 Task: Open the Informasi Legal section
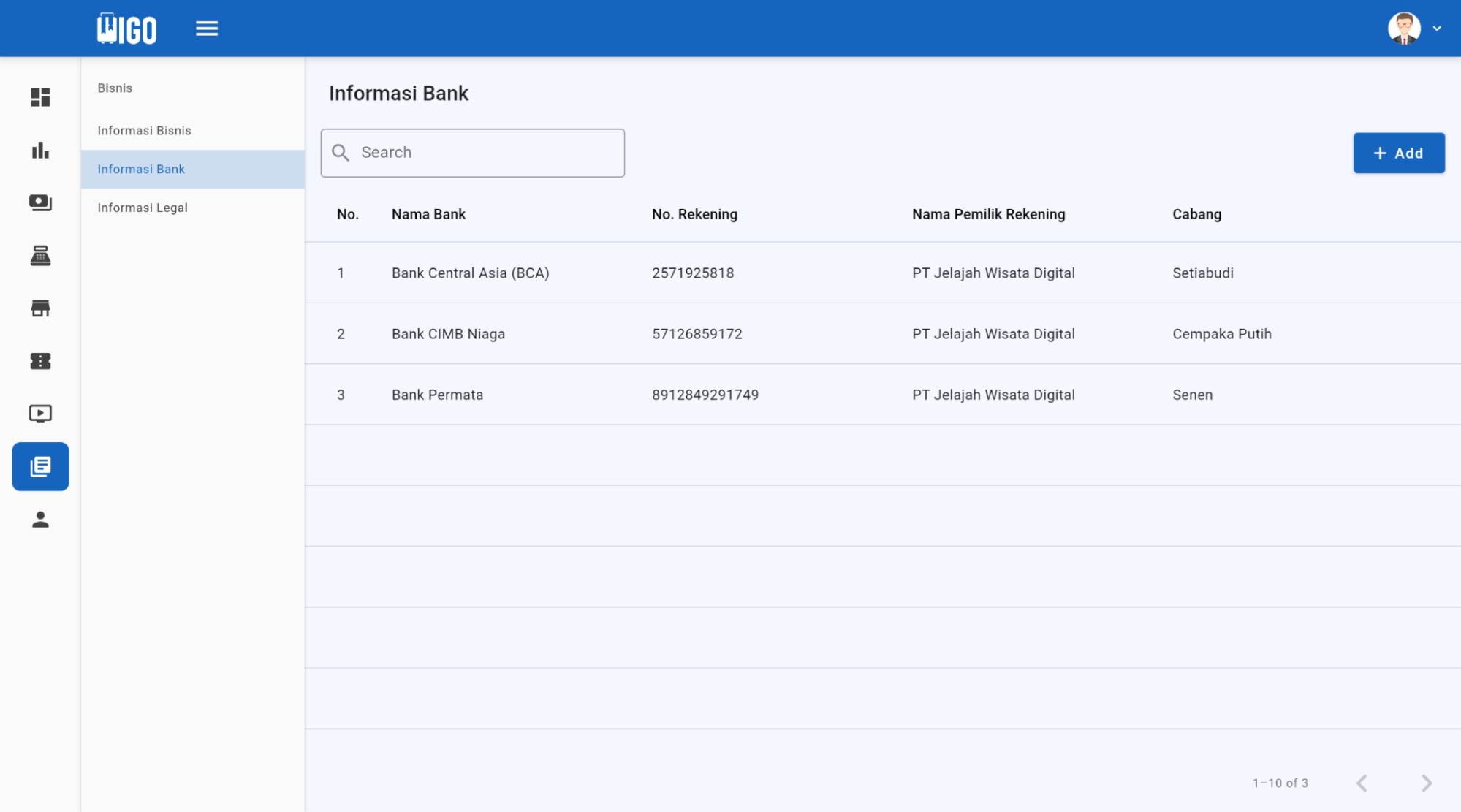[x=142, y=208]
